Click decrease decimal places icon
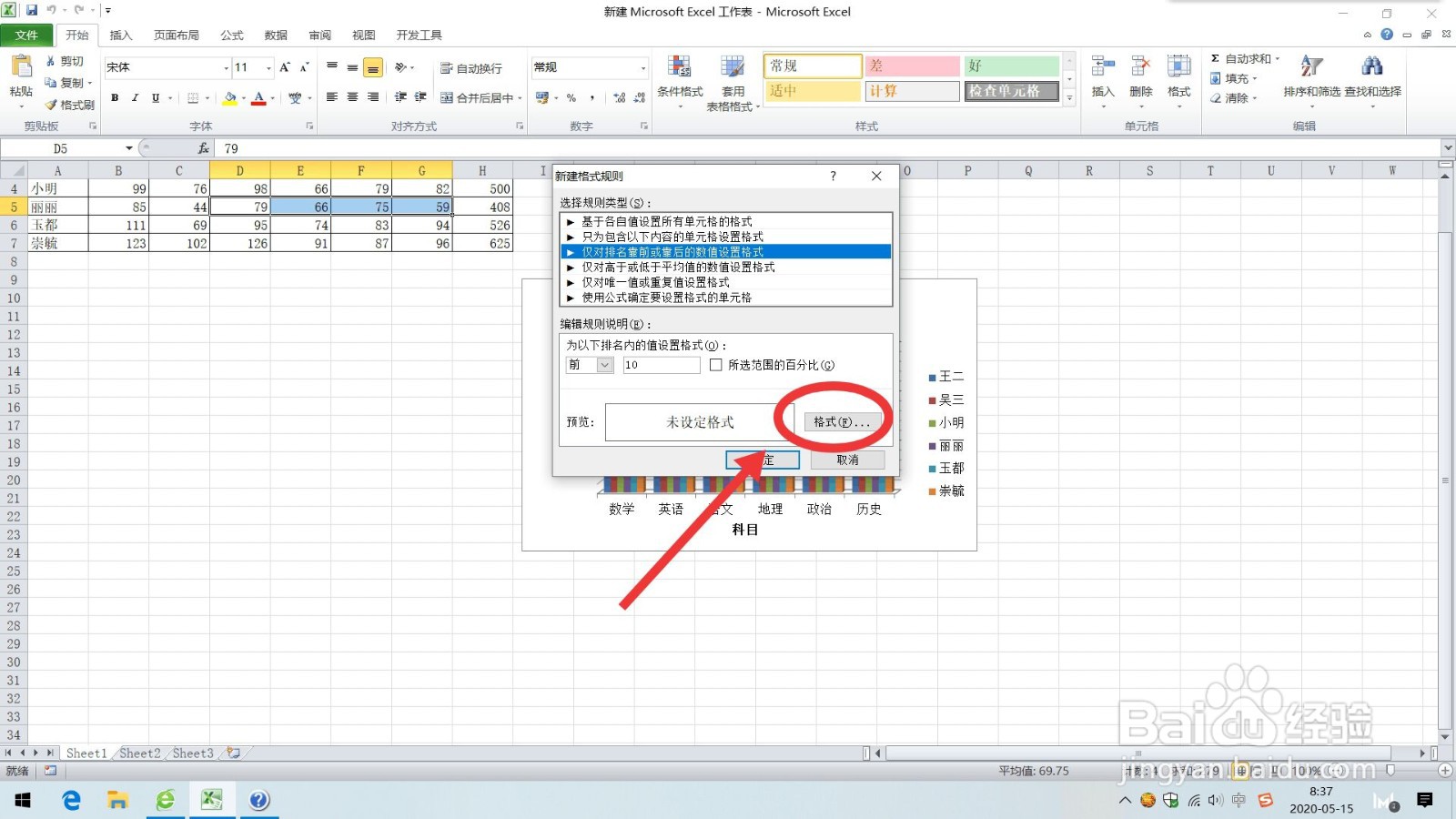Image resolution: width=1456 pixels, height=819 pixels. pyautogui.click(x=639, y=97)
